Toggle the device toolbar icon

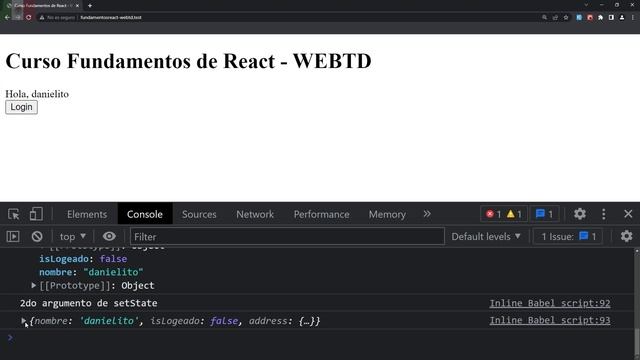coord(36,214)
